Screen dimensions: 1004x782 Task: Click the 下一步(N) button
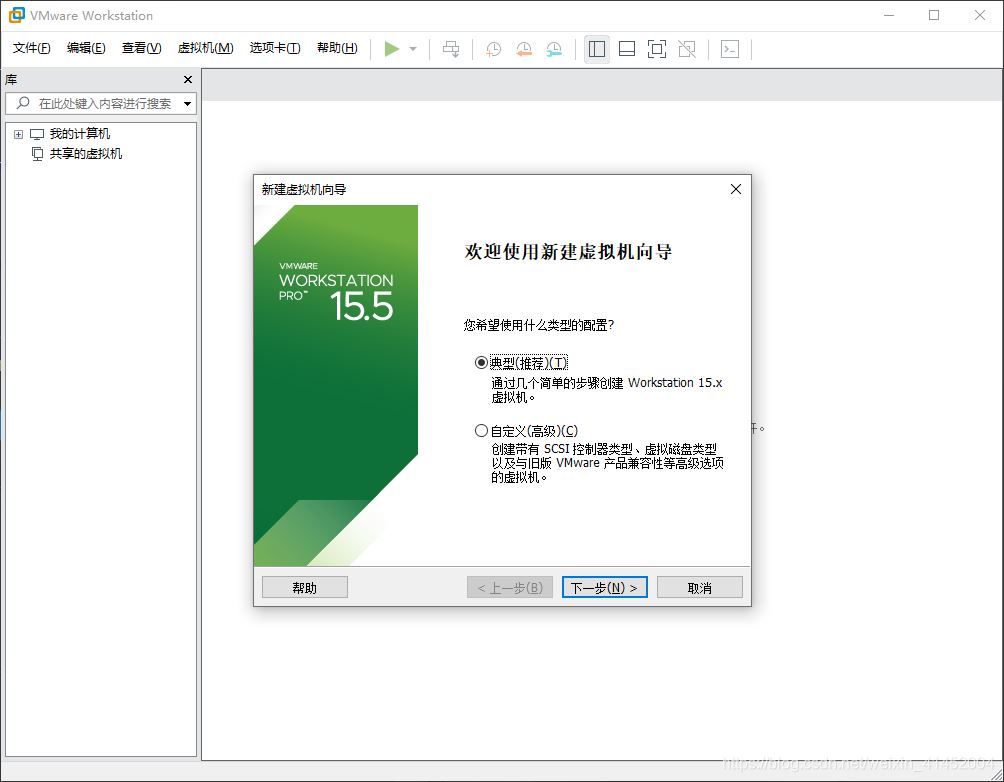[x=604, y=587]
